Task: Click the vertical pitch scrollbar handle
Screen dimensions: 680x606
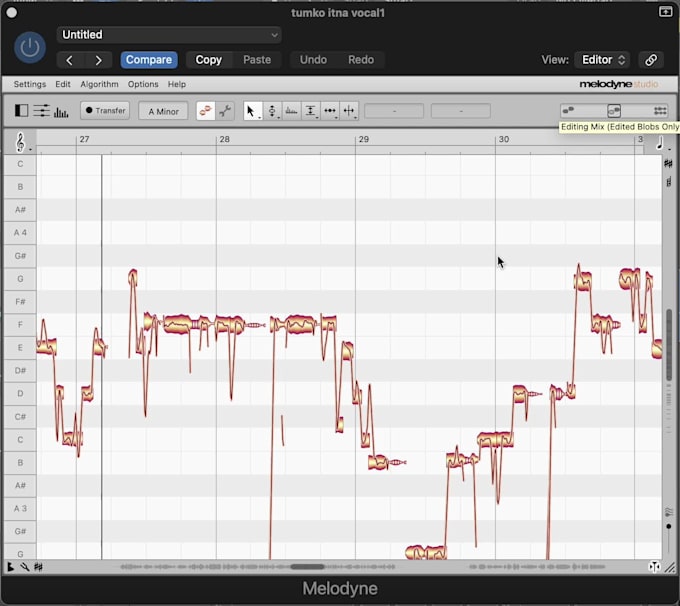Action: (x=669, y=345)
